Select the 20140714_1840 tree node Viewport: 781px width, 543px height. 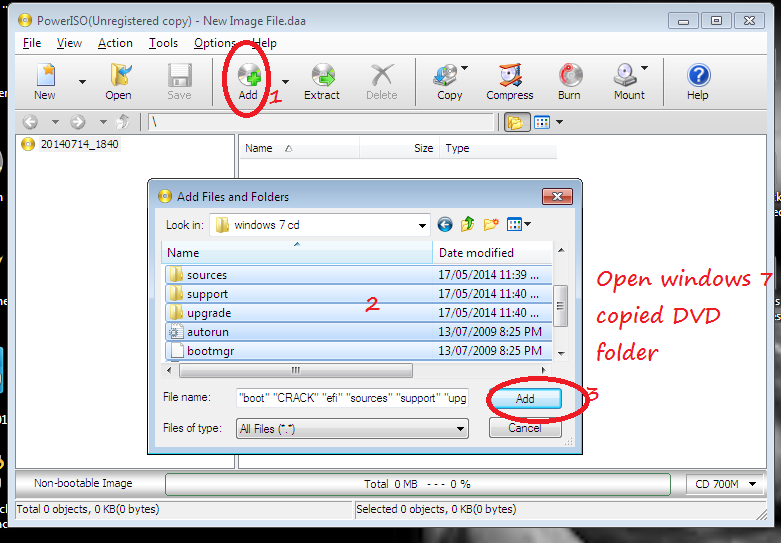pos(79,144)
